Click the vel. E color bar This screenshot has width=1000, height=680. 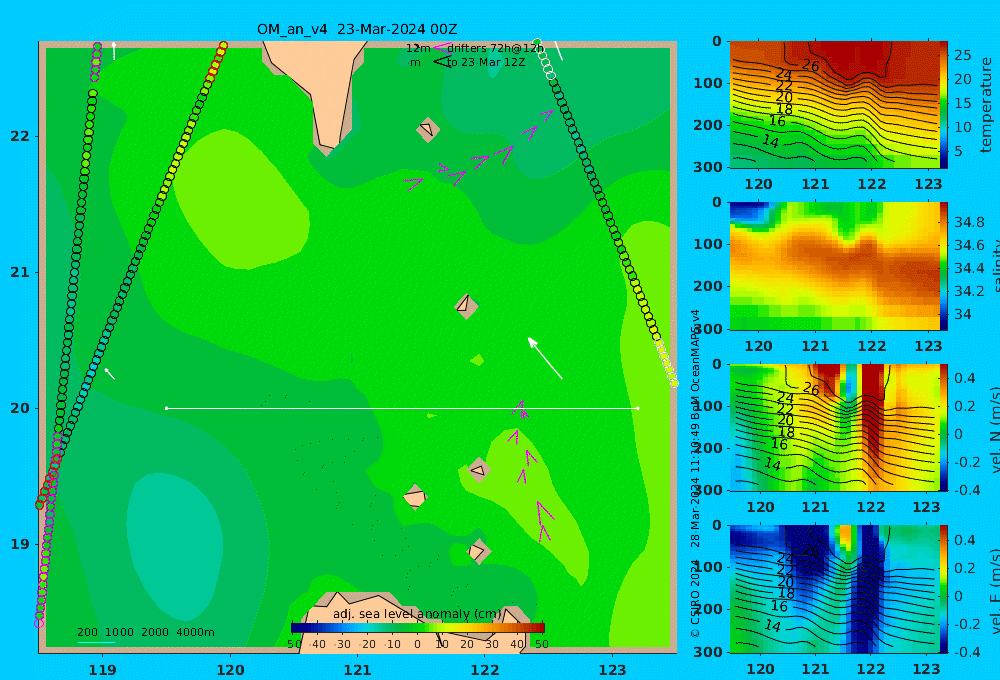pos(945,589)
